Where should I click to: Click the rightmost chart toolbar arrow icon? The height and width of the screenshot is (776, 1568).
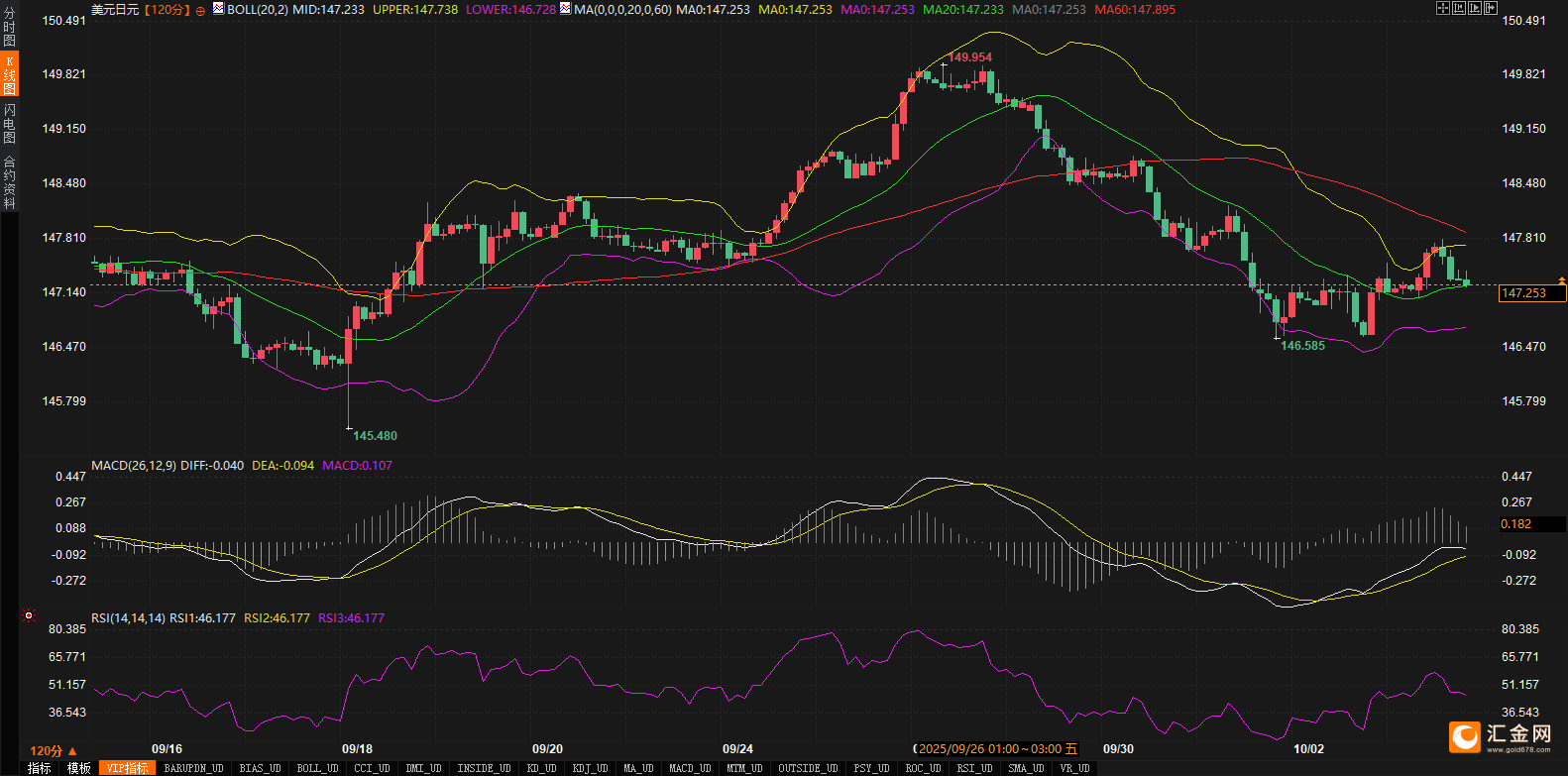point(1490,8)
